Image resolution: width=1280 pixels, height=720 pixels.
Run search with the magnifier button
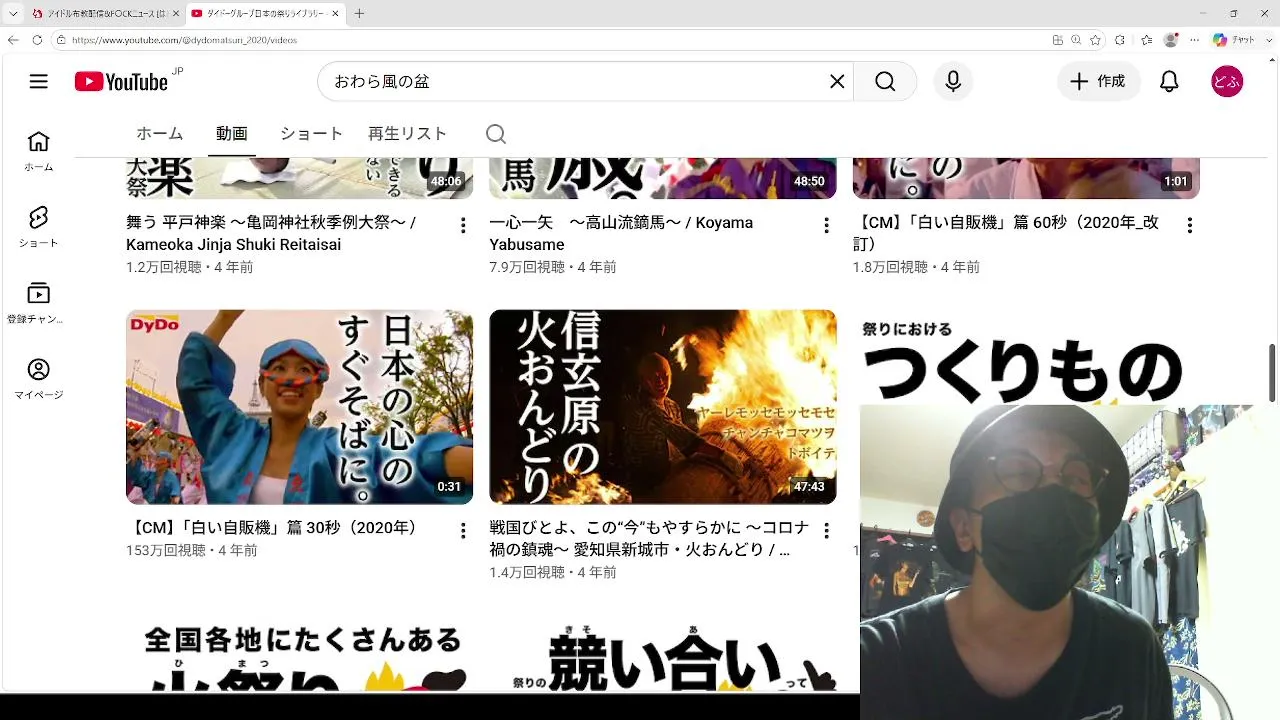pos(885,82)
